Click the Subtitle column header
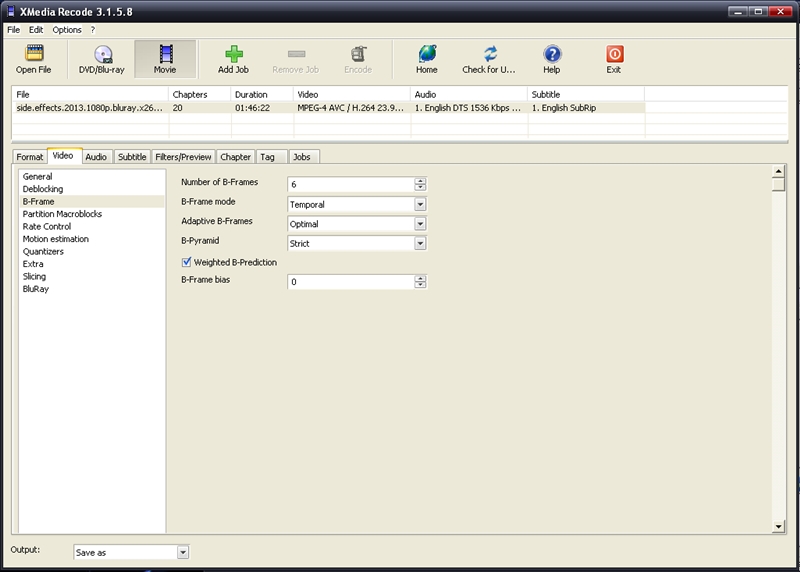 [x=586, y=94]
